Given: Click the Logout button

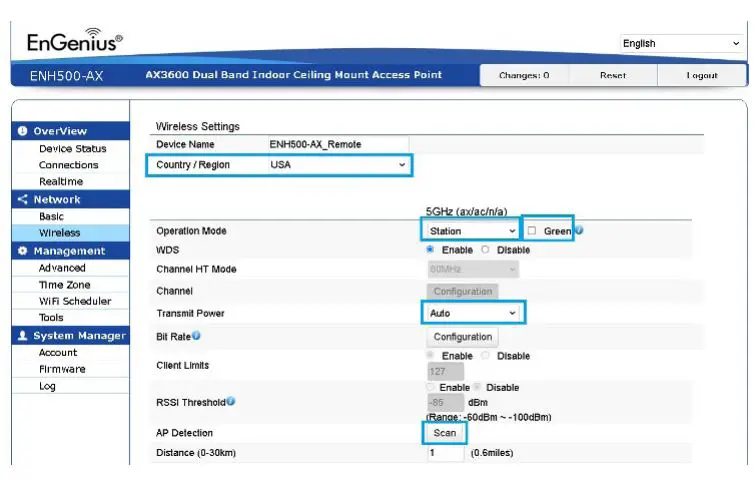Looking at the screenshot, I should click(702, 75).
